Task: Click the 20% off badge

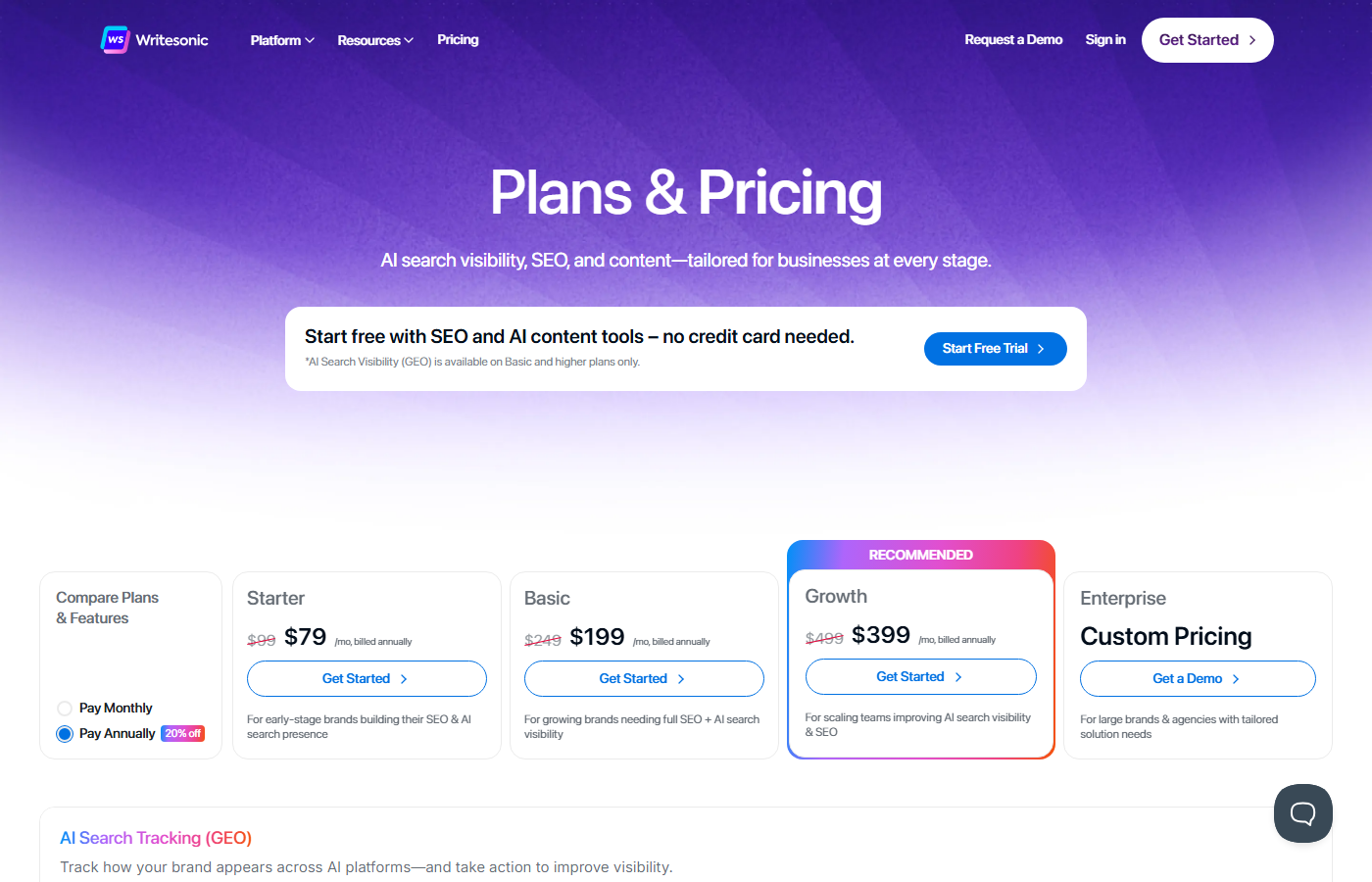Action: 182,733
